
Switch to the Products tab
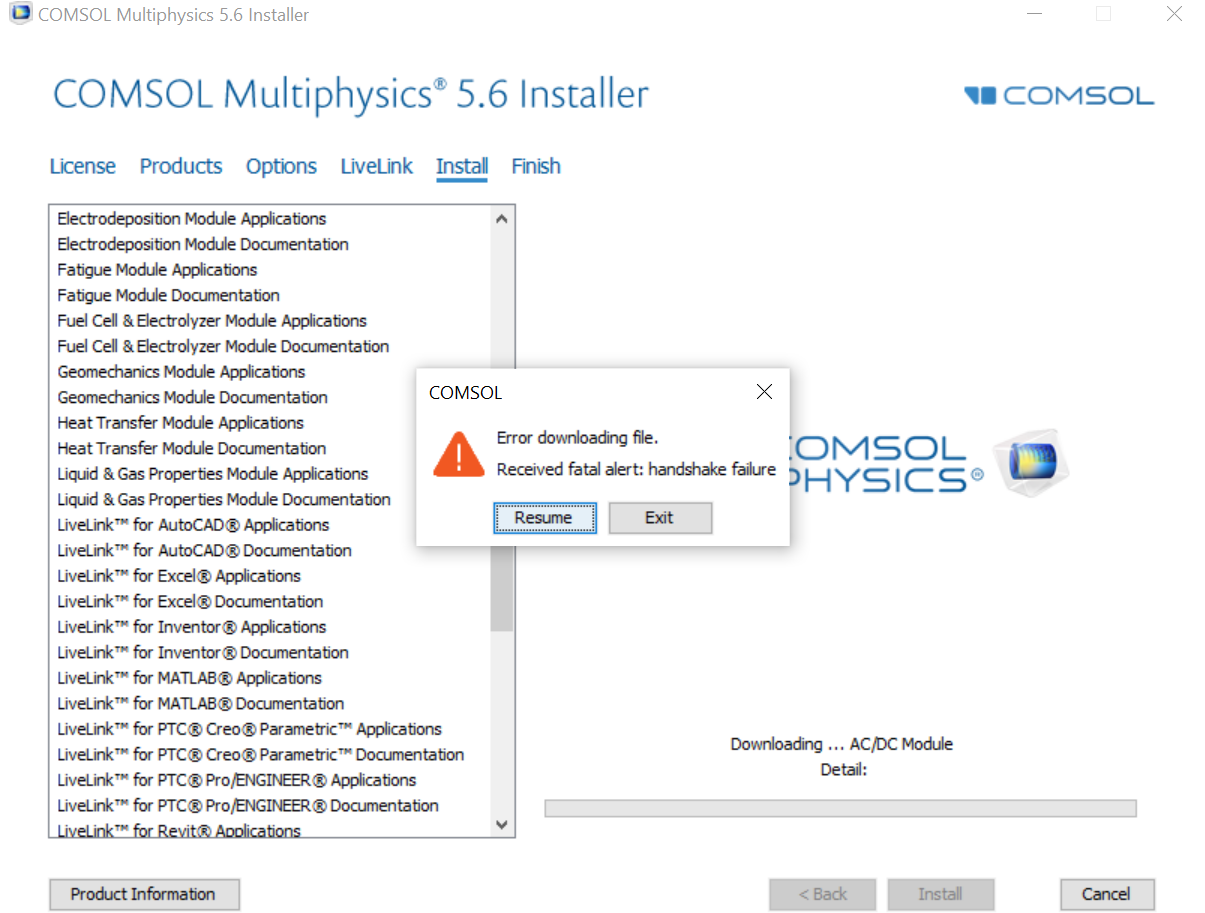coord(181,166)
